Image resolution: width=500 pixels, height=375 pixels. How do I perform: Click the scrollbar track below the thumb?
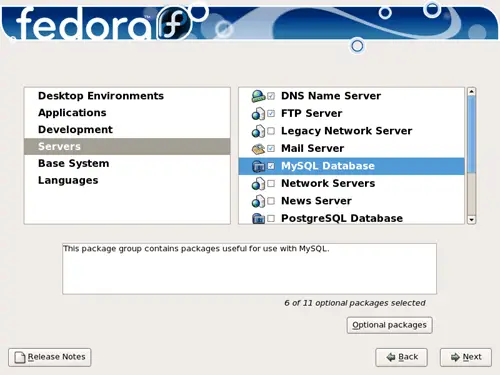[471, 194]
